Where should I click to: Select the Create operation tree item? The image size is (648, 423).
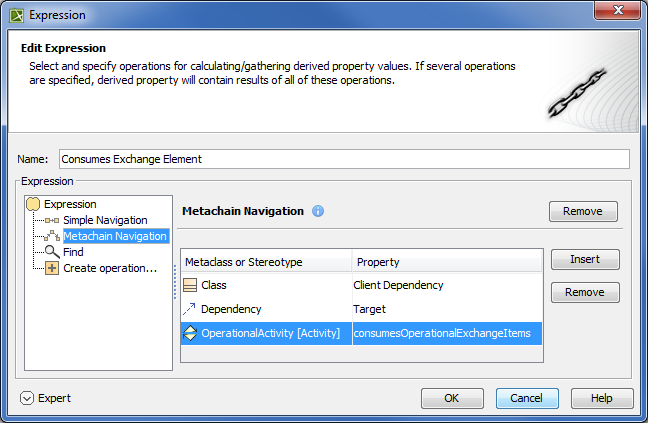click(x=110, y=268)
